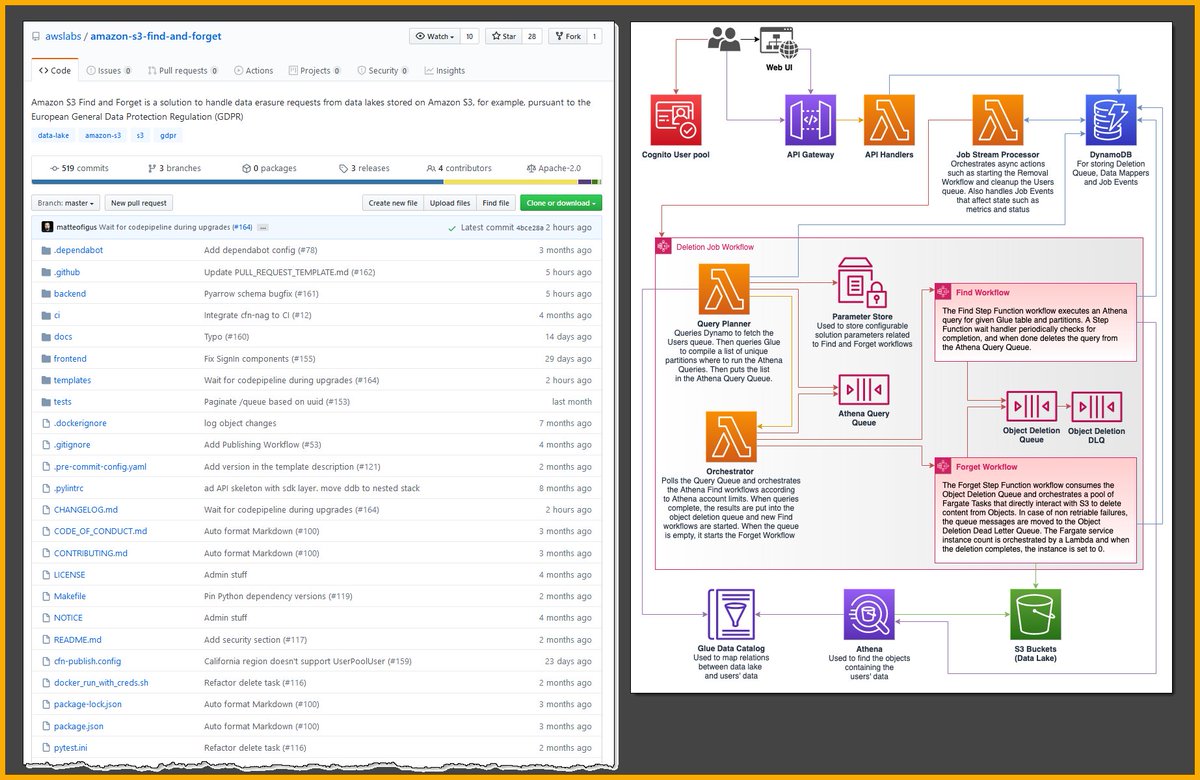The width and height of the screenshot is (1200, 780).
Task: Click the Query Planner Lambda icon
Action: (x=724, y=289)
